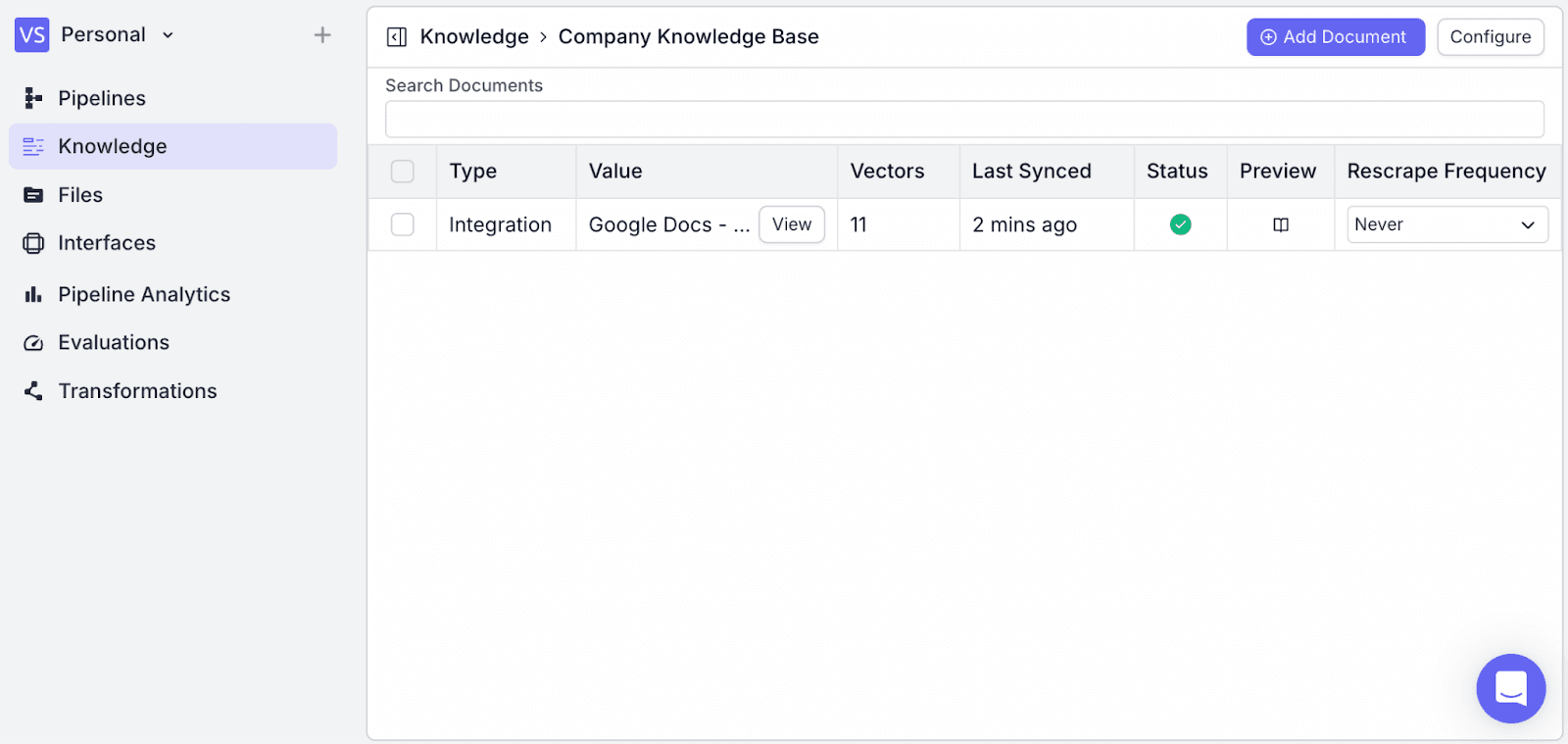The height and width of the screenshot is (744, 1568).
Task: Click the Add Document button
Action: tap(1335, 37)
